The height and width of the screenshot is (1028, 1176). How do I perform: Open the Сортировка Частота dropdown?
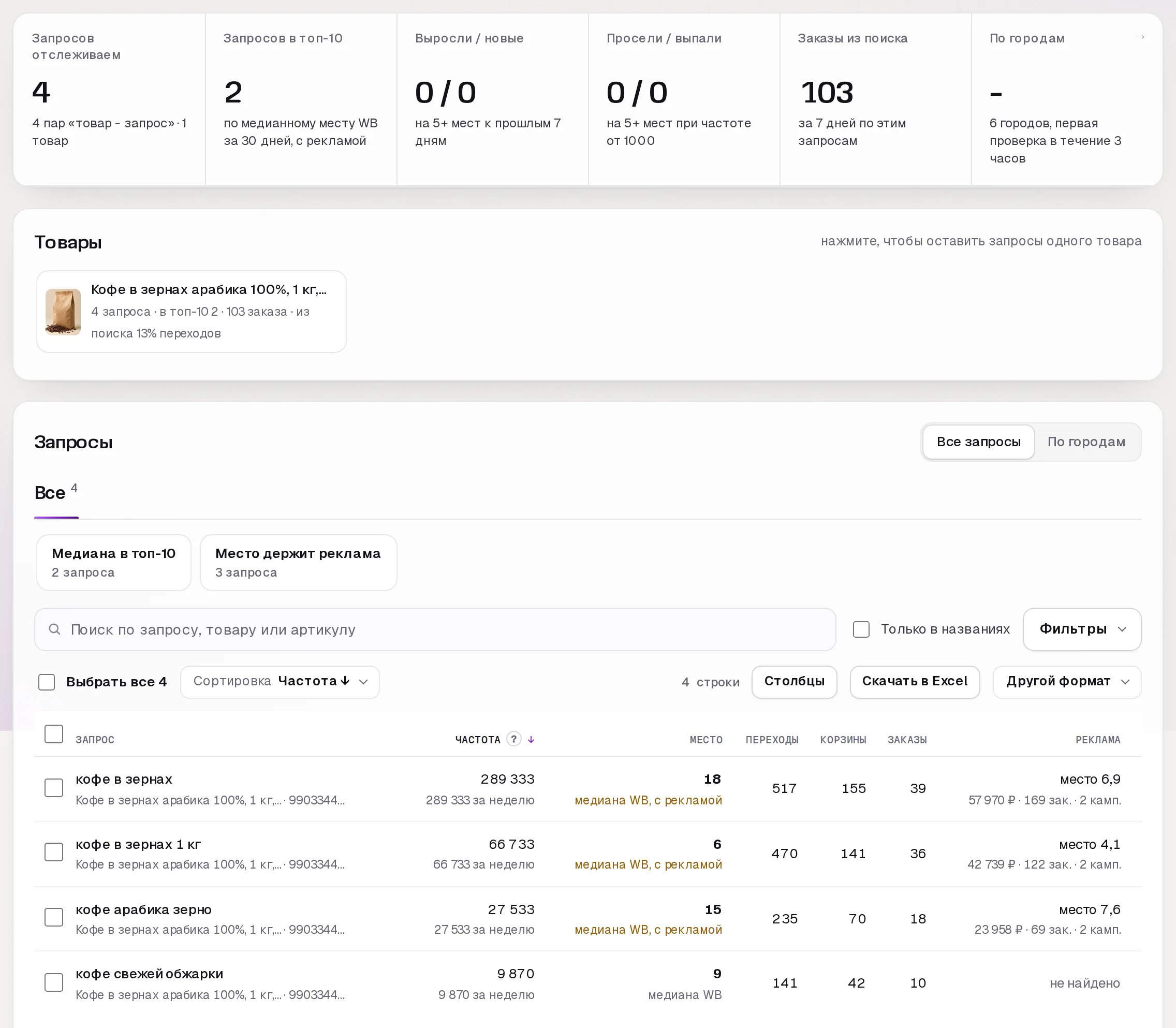tap(280, 682)
